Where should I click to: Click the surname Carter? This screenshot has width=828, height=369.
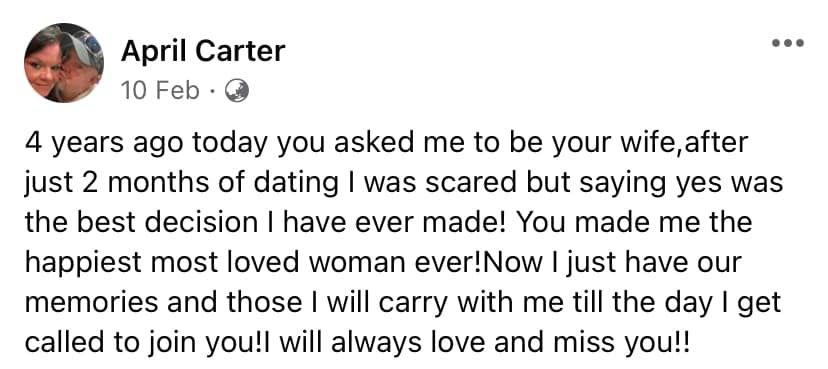(240, 52)
